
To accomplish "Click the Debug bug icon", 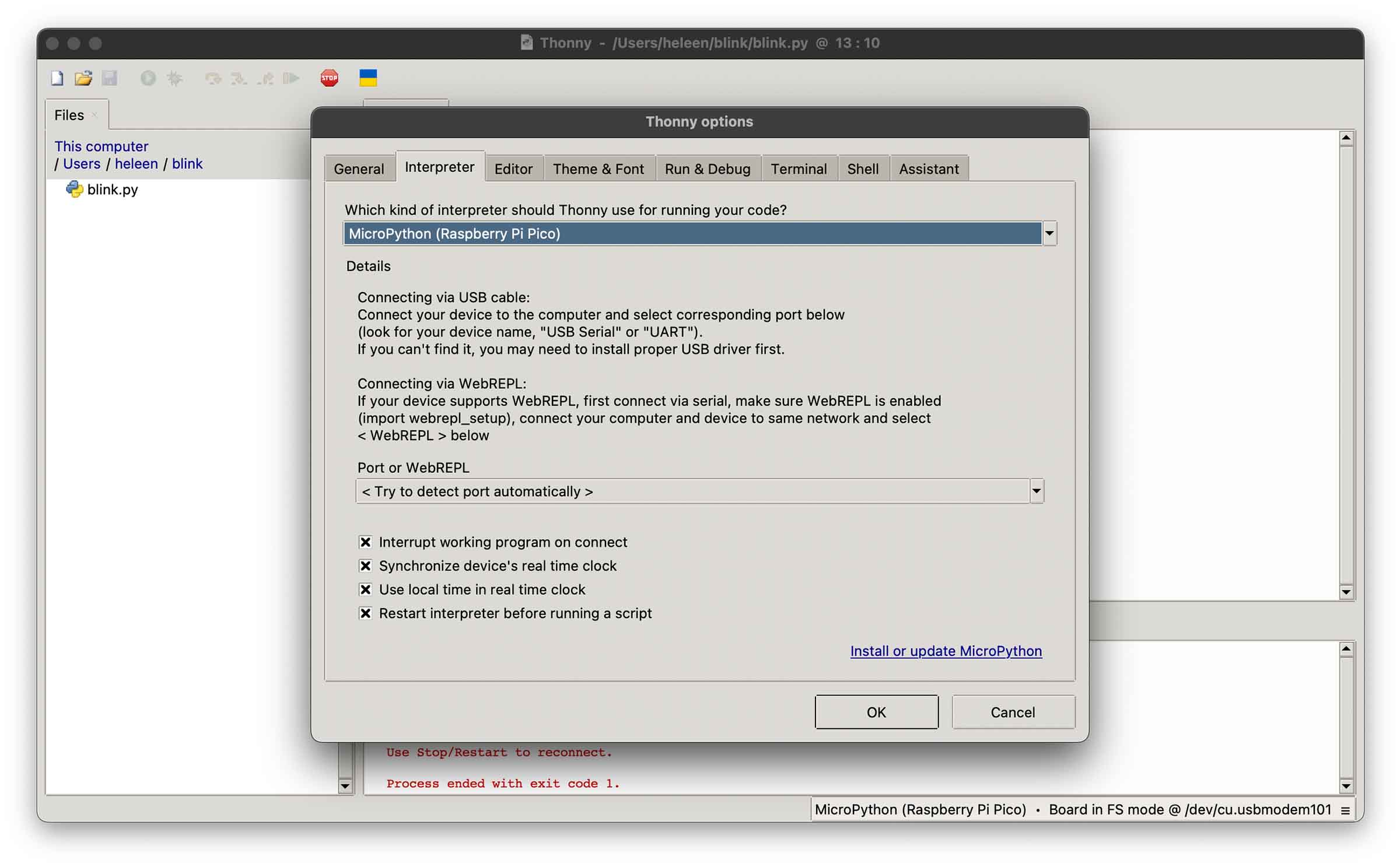I will click(x=174, y=78).
